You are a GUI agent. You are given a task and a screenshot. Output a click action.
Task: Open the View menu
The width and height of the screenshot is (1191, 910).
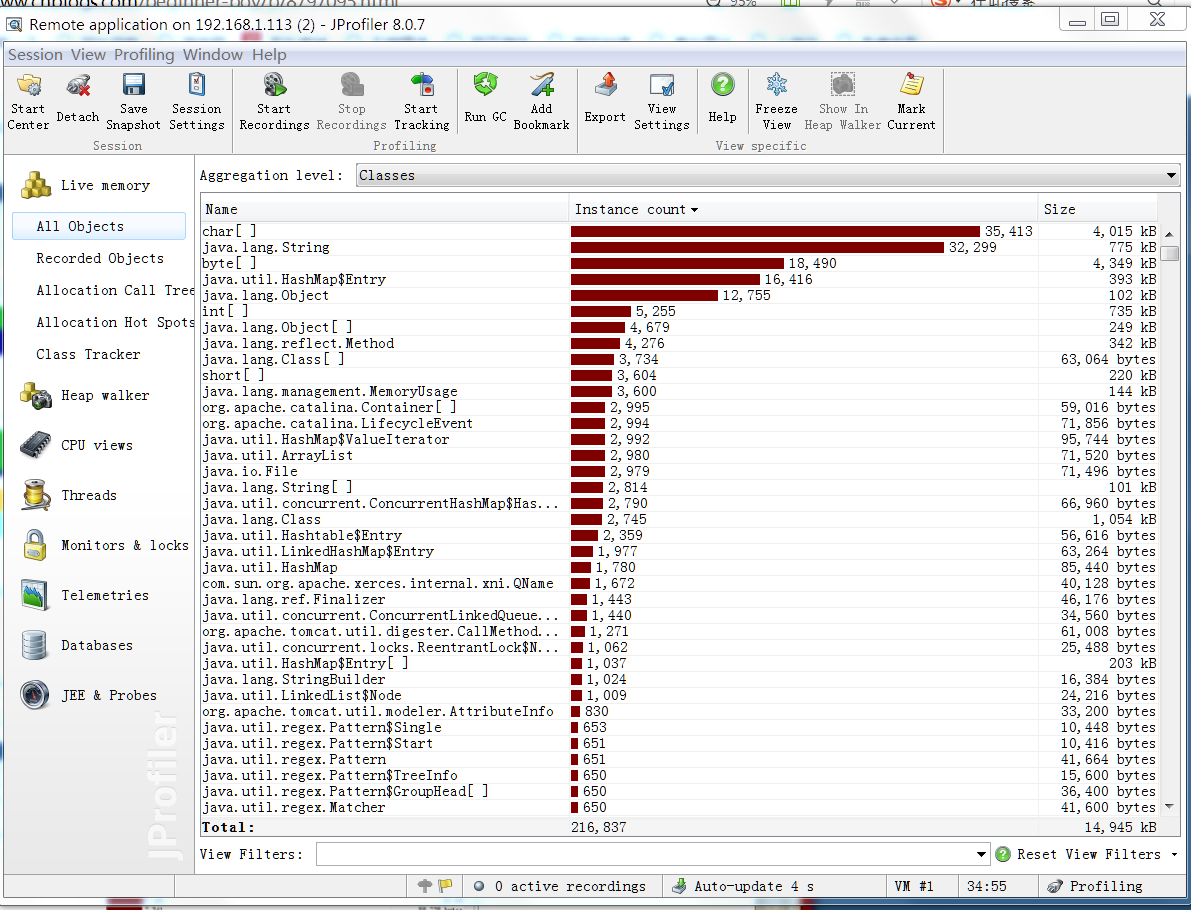(88, 55)
